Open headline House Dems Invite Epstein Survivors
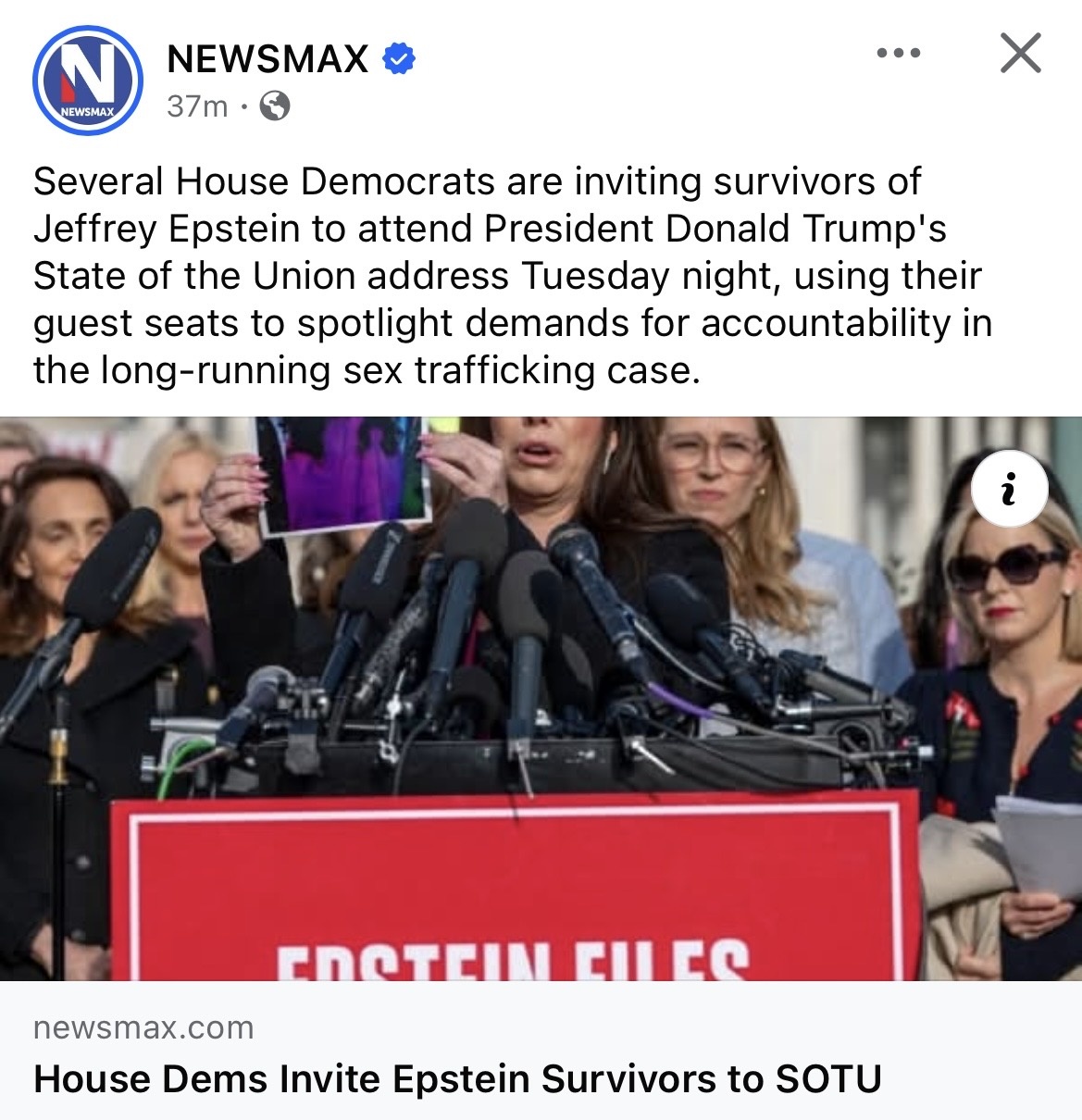The image size is (1082, 1120). [457, 1079]
